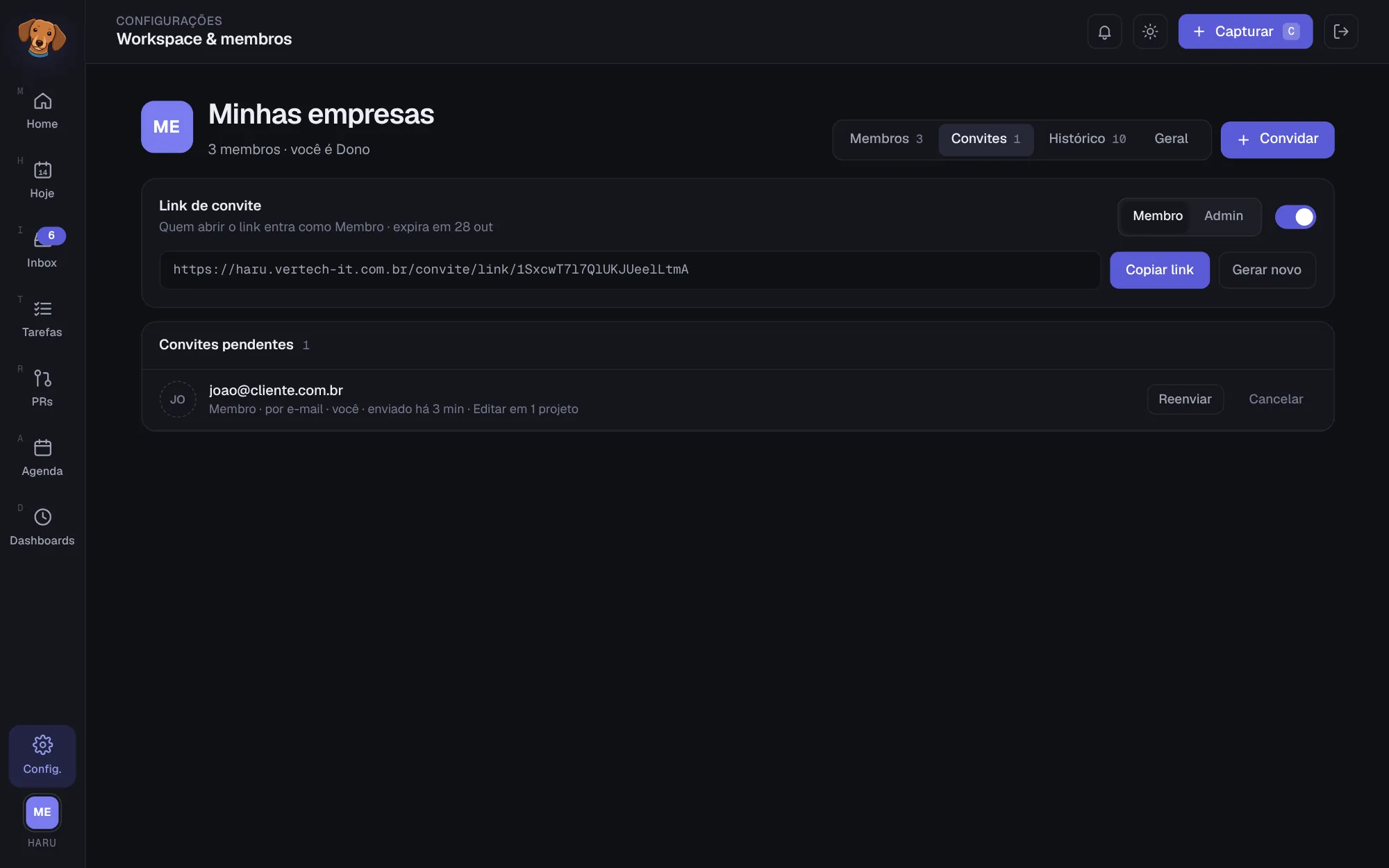Disable the invite link toggle switch
The height and width of the screenshot is (868, 1389).
[1295, 217]
